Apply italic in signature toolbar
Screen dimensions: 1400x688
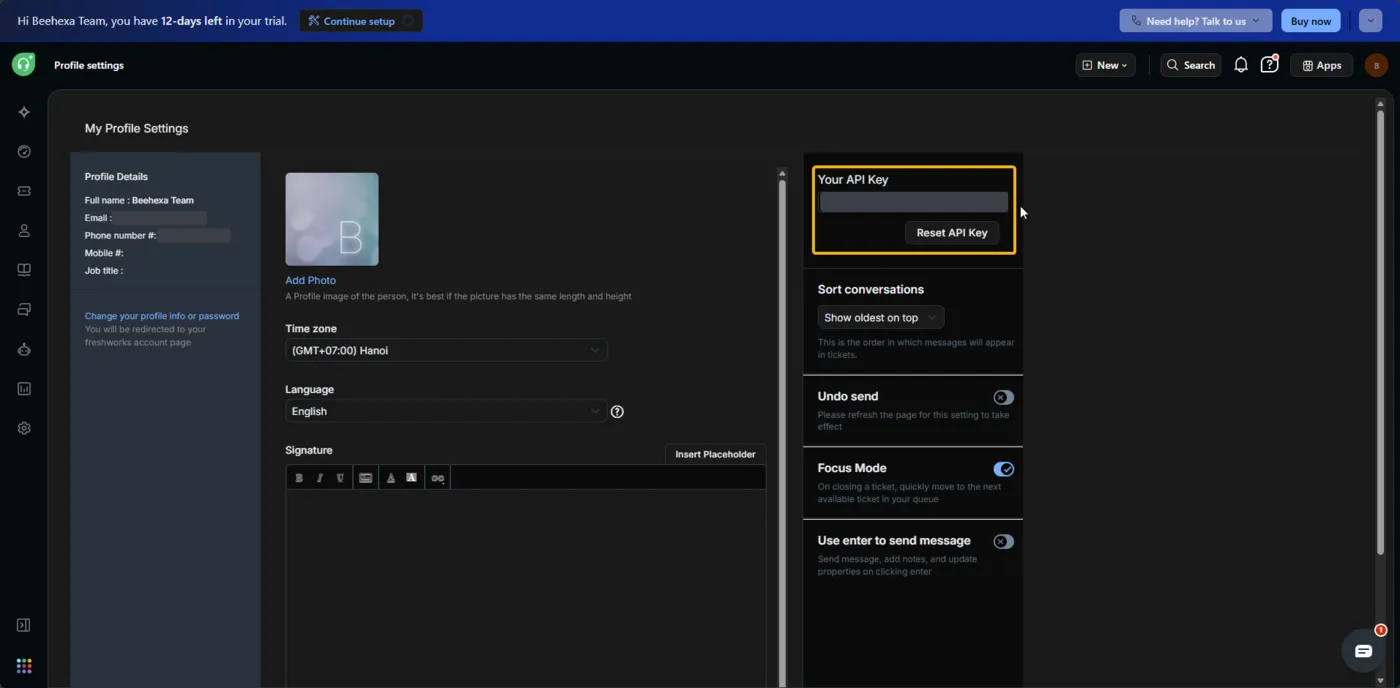click(319, 478)
